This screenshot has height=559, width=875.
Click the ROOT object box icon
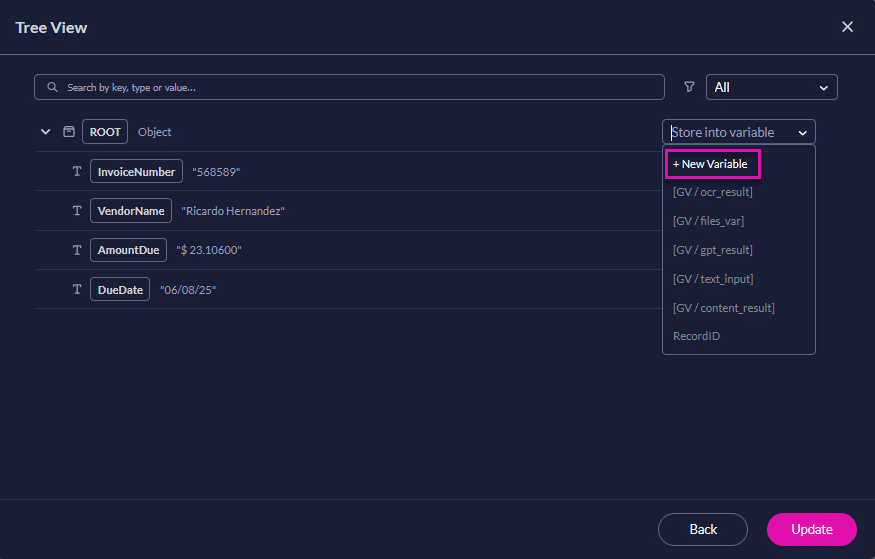tap(69, 132)
